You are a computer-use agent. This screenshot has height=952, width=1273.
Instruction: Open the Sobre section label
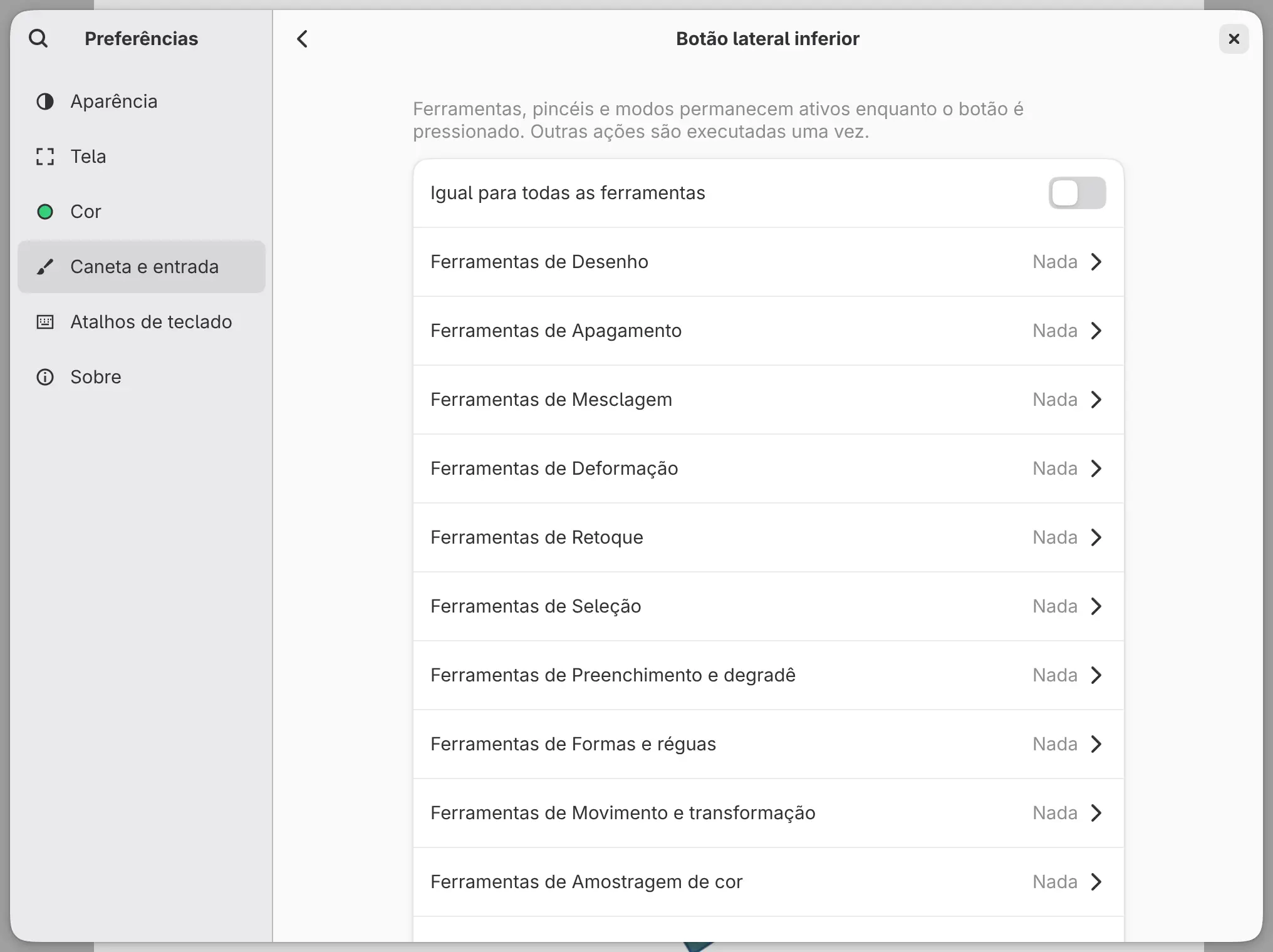96,377
